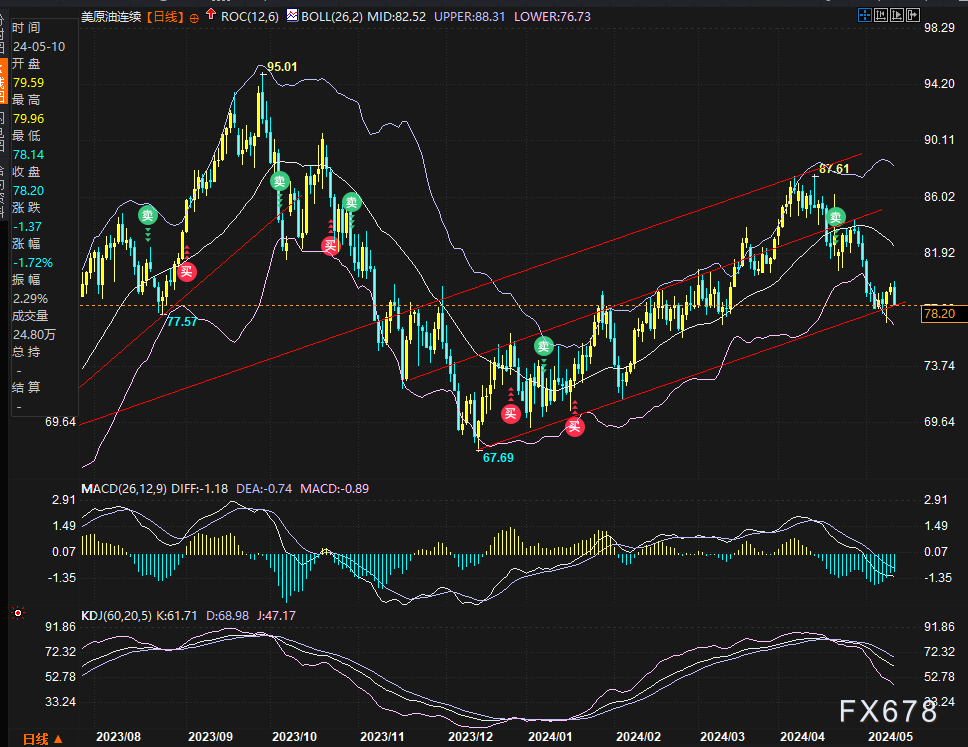Open the 日线 period bracket in chart title
This screenshot has width=968, height=747.
tap(165, 16)
